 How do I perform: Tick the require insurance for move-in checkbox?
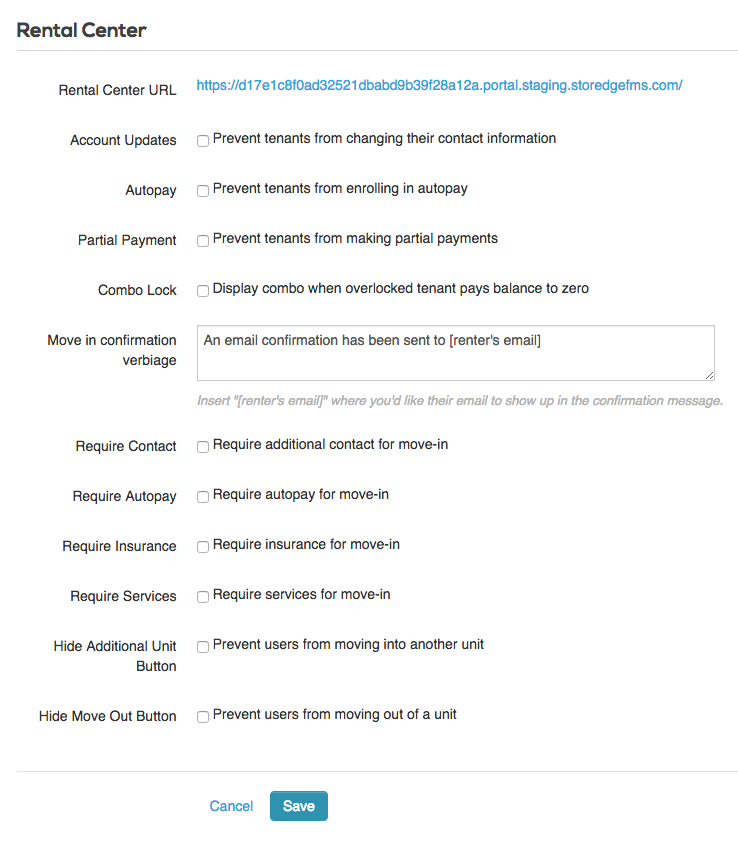tap(203, 547)
